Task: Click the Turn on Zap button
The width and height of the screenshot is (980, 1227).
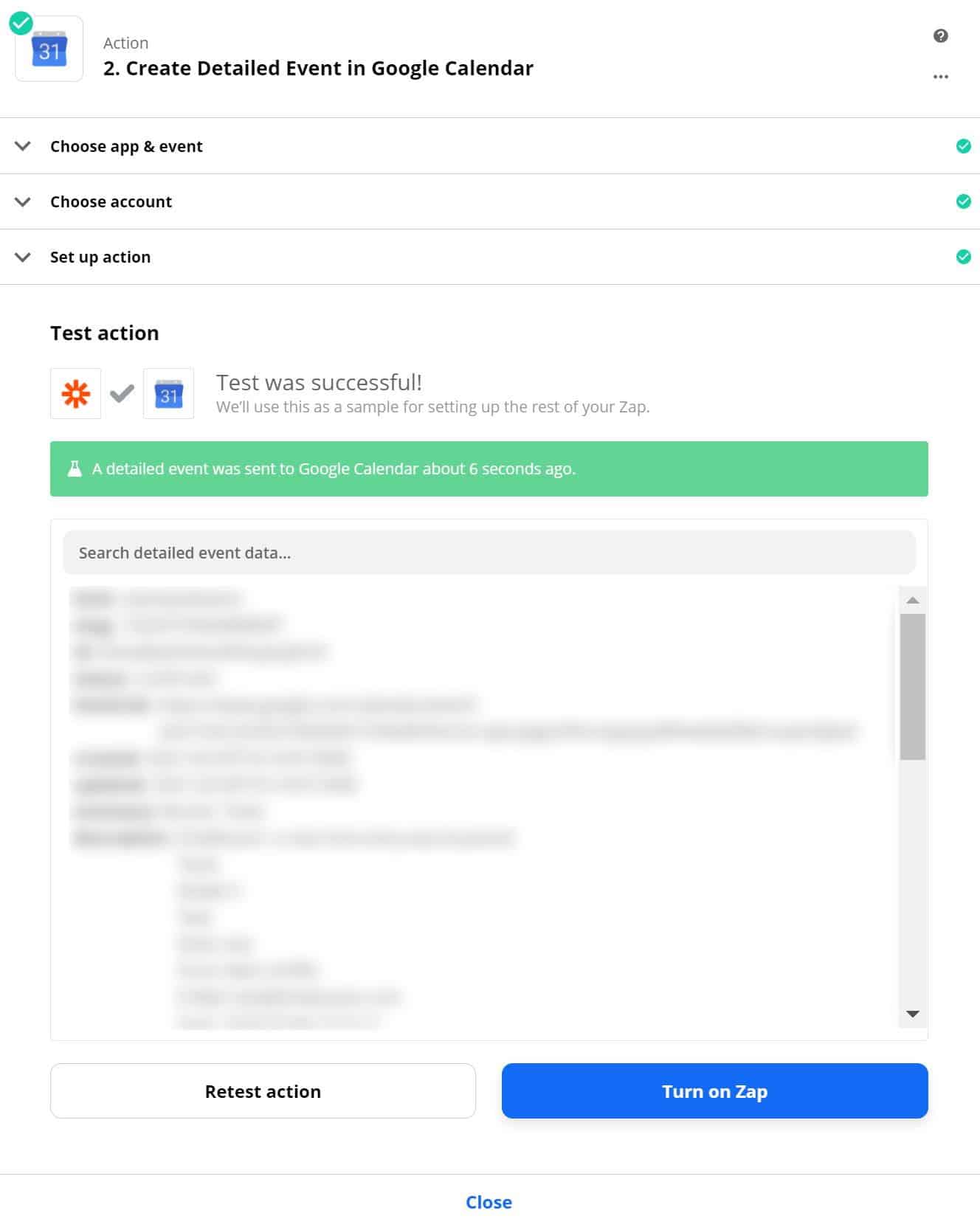Action: tap(714, 1091)
